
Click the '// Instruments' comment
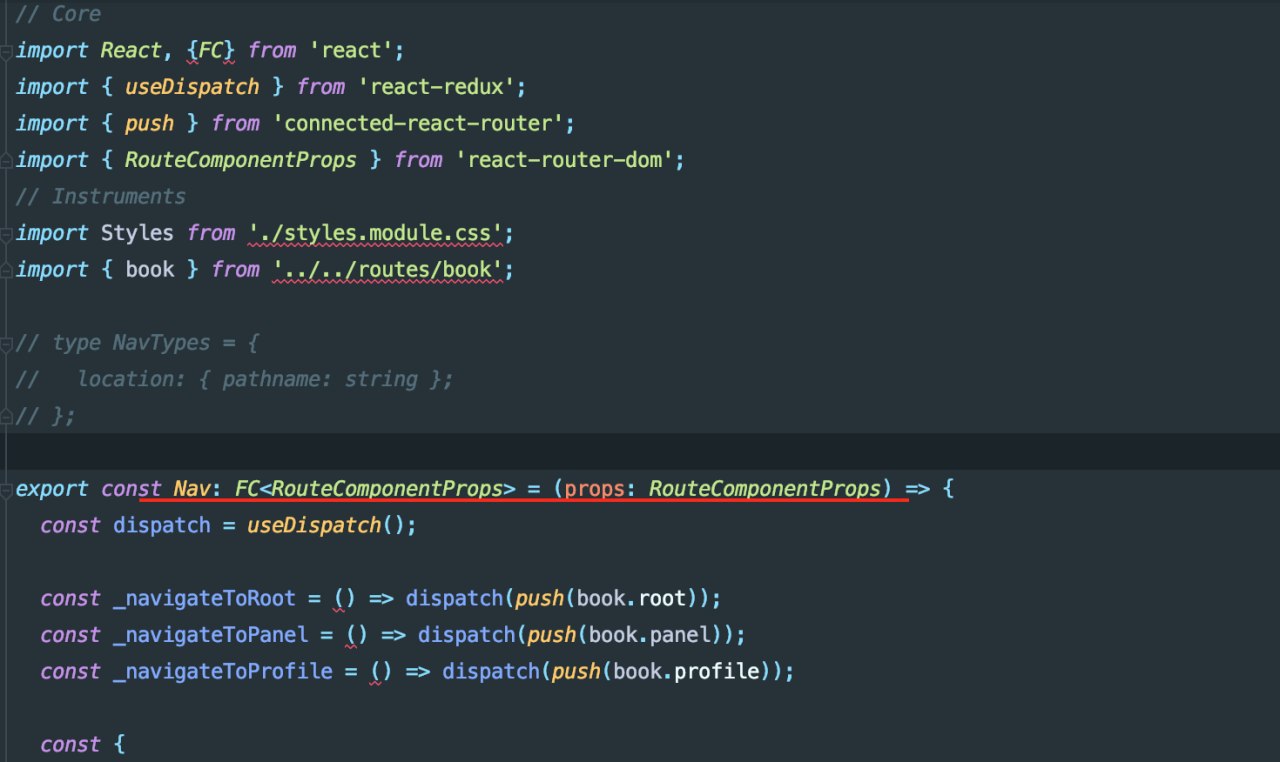tap(101, 196)
